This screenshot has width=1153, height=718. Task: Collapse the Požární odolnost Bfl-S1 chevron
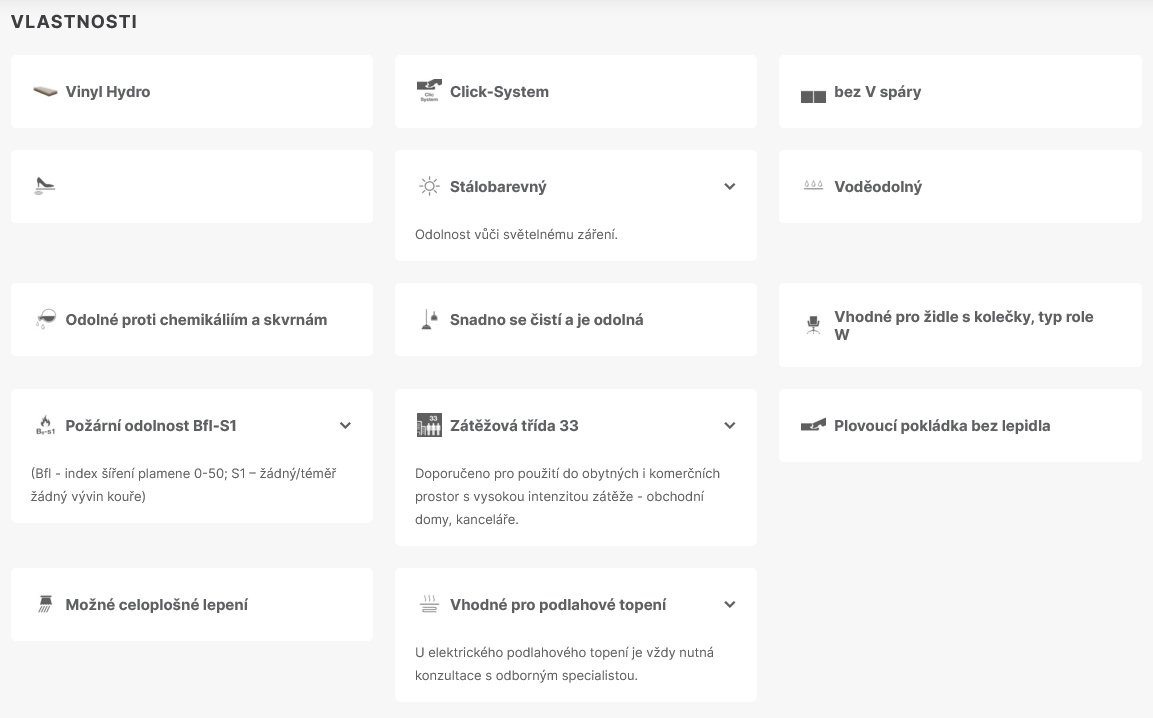(x=346, y=426)
